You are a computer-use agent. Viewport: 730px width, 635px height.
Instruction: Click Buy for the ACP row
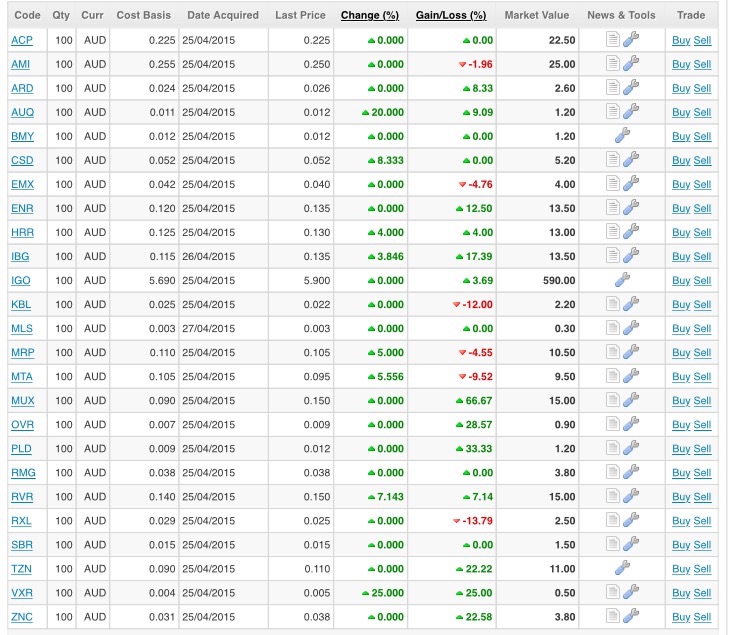point(681,41)
